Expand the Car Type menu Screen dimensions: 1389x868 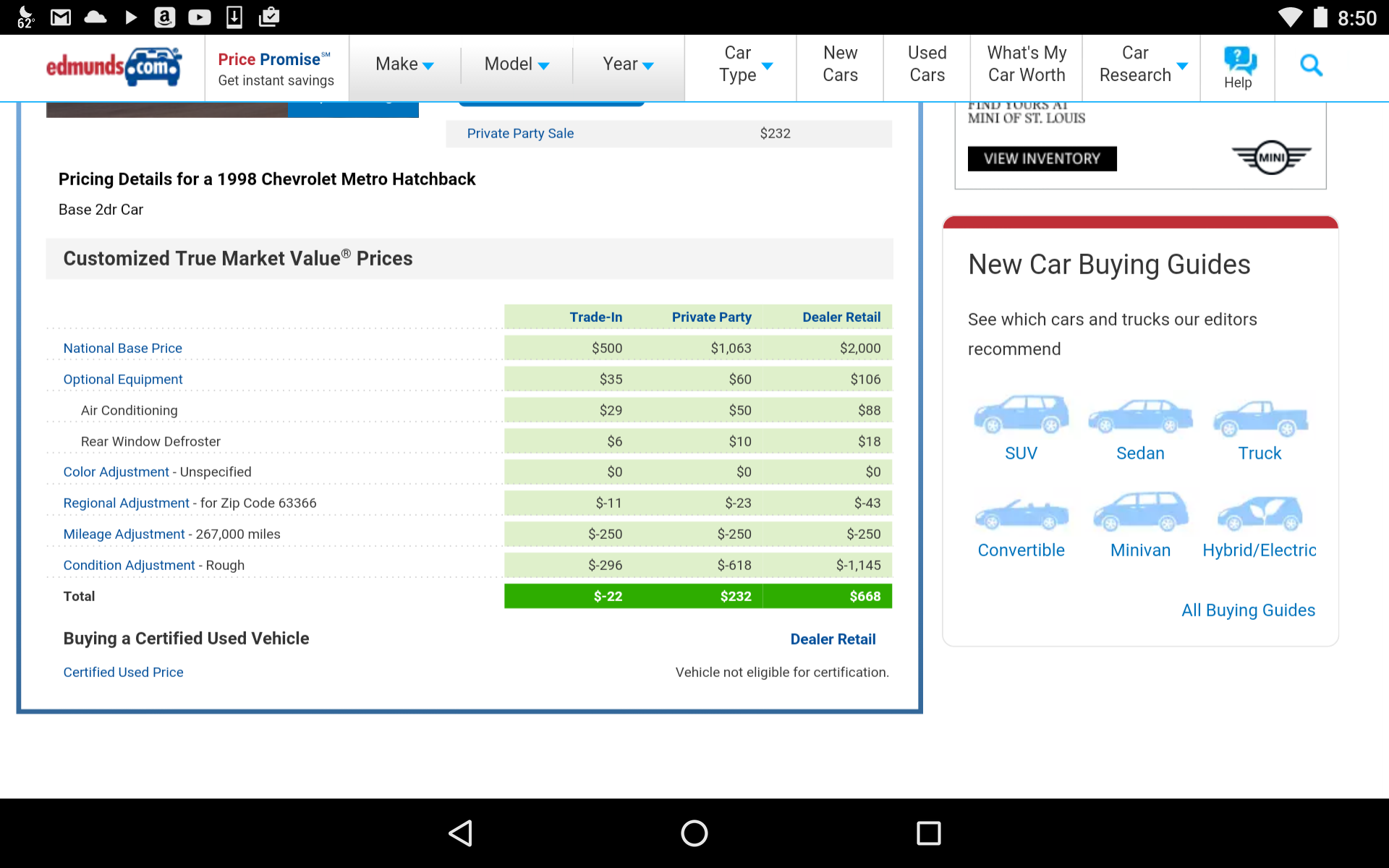[x=745, y=64]
